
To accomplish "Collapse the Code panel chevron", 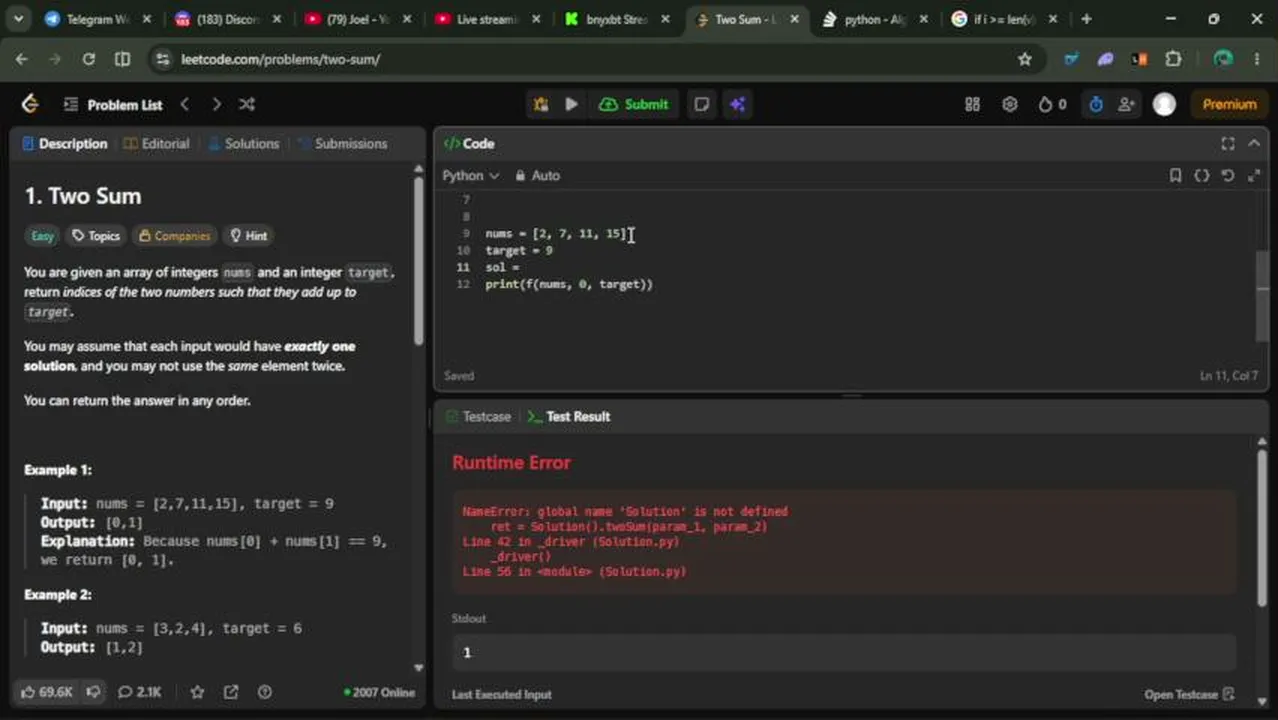I will point(1254,144).
